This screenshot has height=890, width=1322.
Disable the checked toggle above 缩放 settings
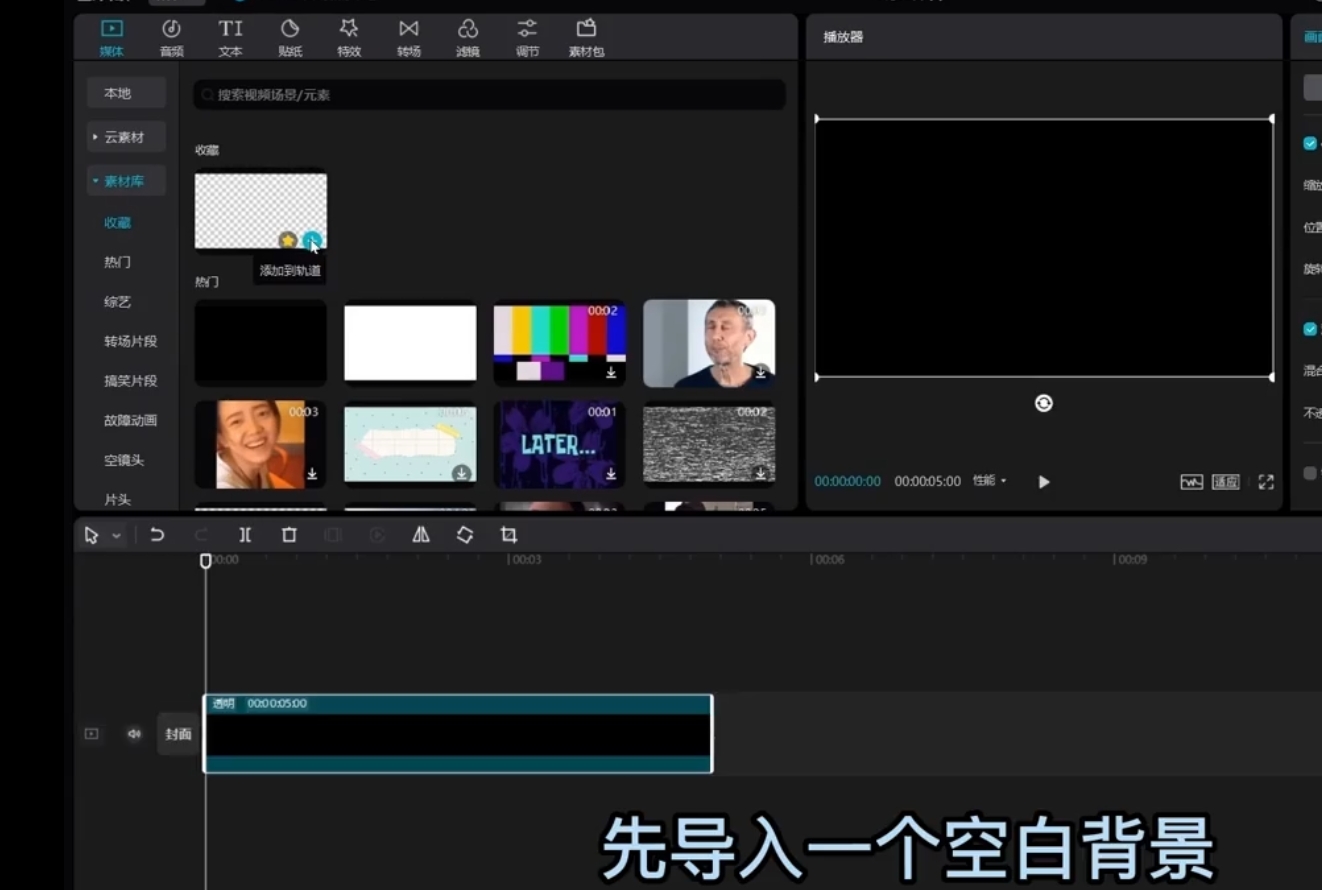coord(1308,142)
